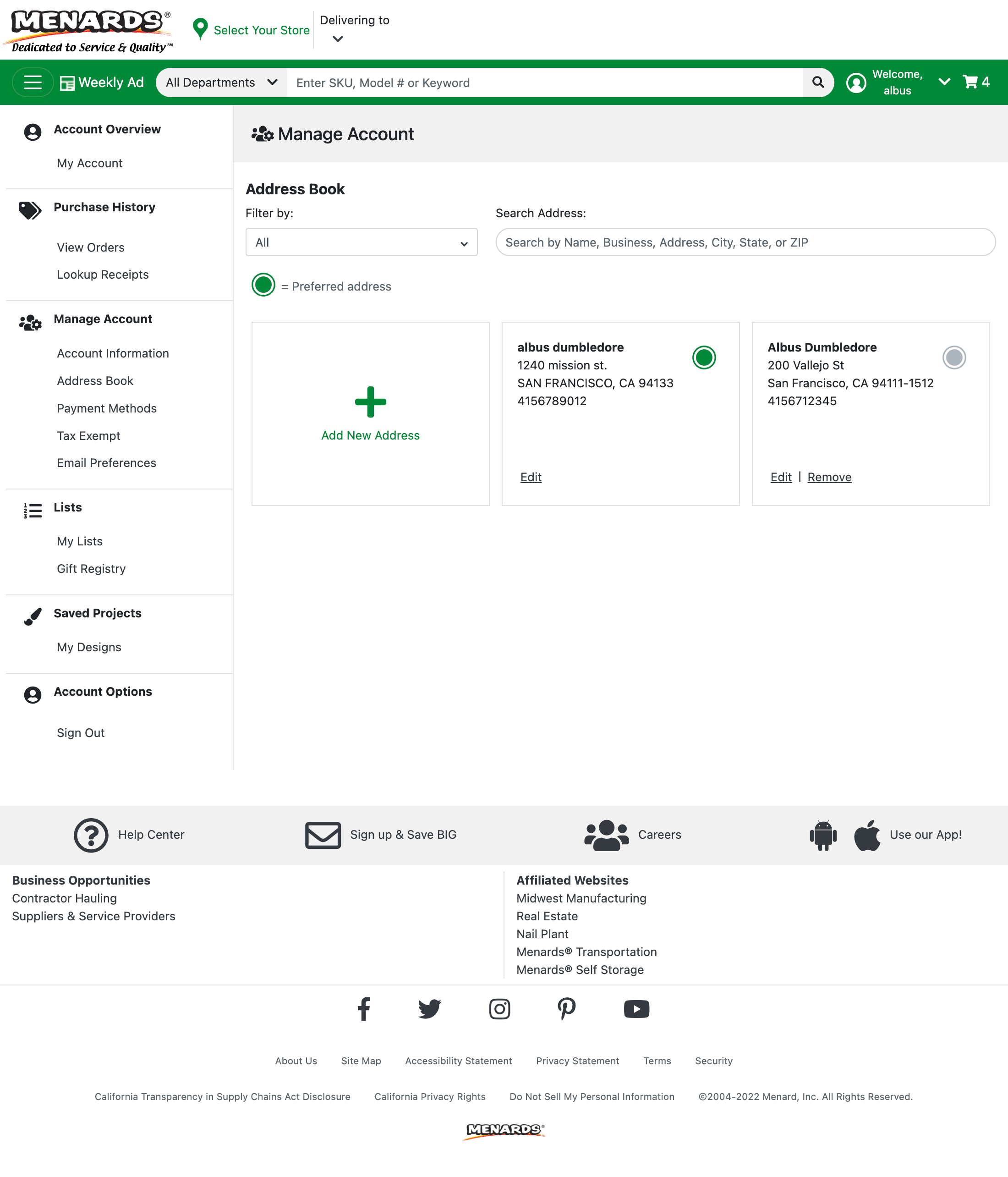Open Menards Facebook page icon
The width and height of the screenshot is (1008, 1177).
pyautogui.click(x=363, y=1009)
